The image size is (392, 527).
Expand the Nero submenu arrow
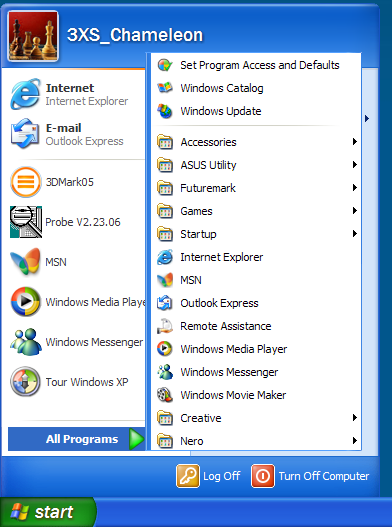[x=354, y=440]
